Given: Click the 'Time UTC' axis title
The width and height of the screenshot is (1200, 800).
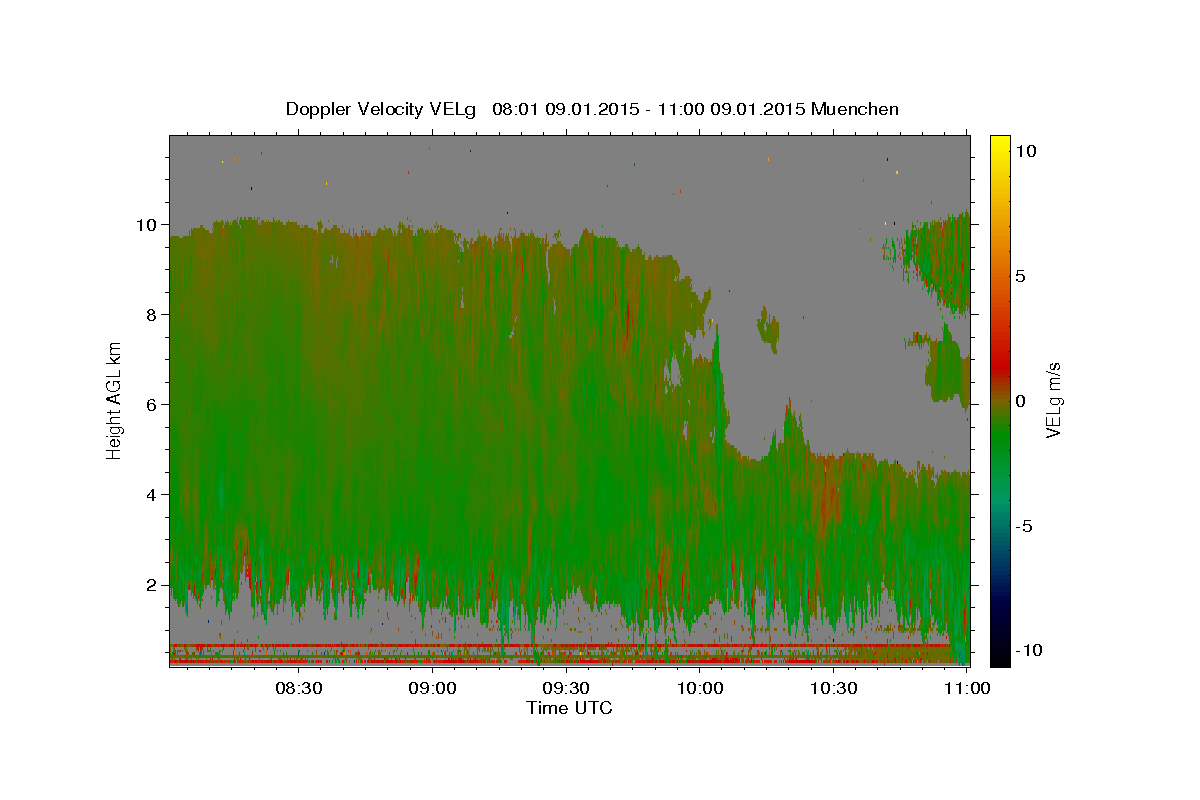Looking at the screenshot, I should coord(569,708).
